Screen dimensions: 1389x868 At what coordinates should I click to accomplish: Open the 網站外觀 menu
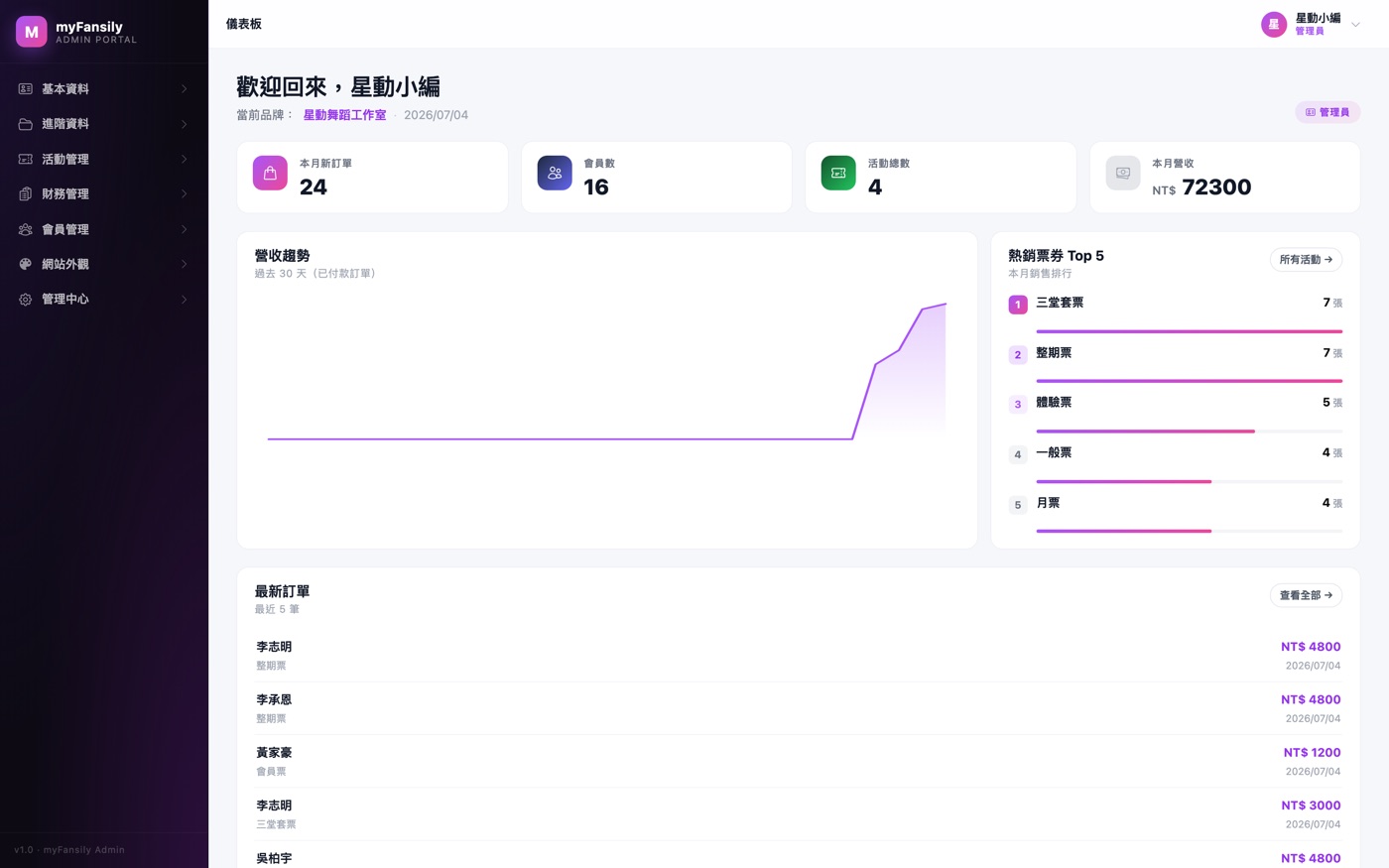click(104, 264)
